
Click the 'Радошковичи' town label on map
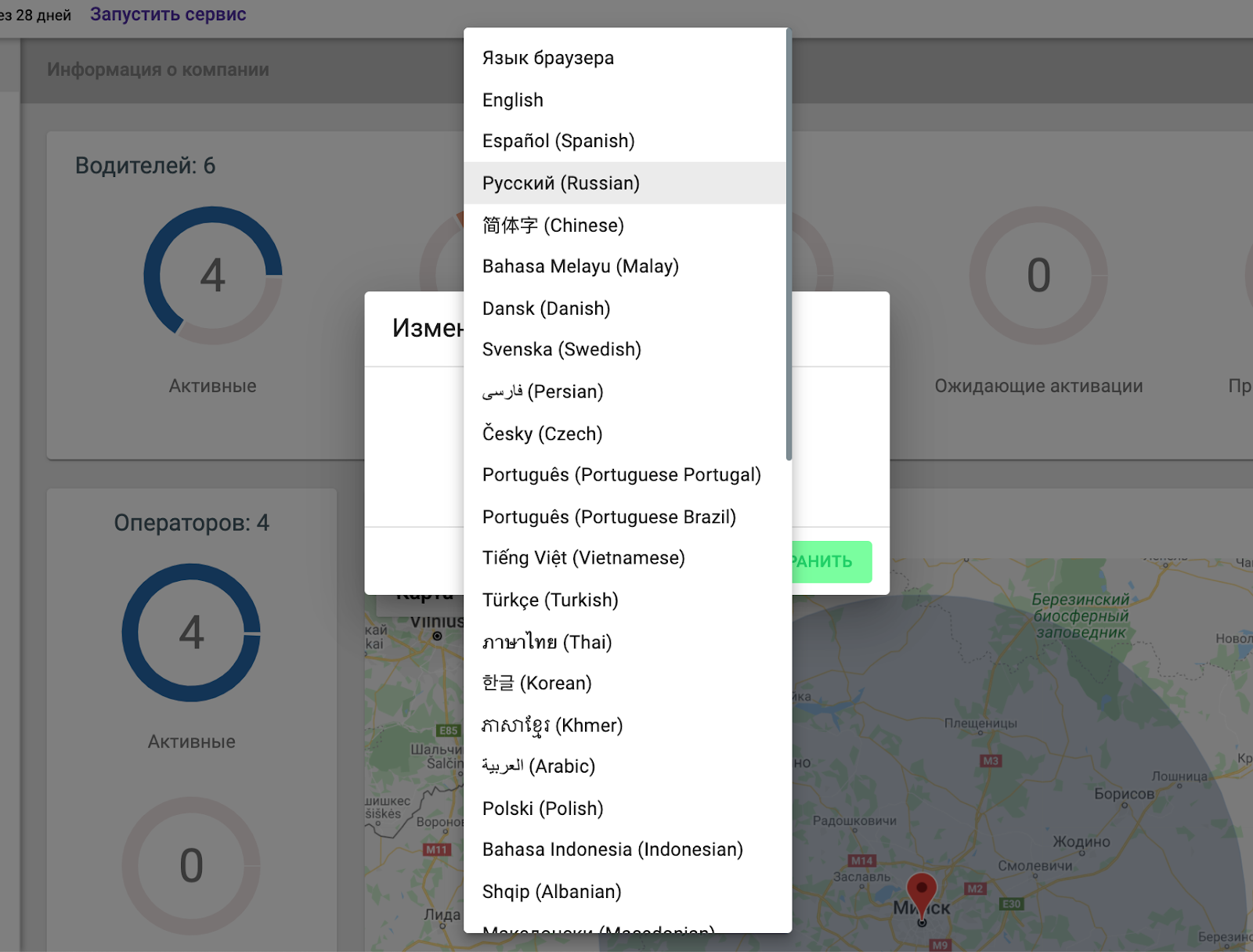tap(855, 821)
